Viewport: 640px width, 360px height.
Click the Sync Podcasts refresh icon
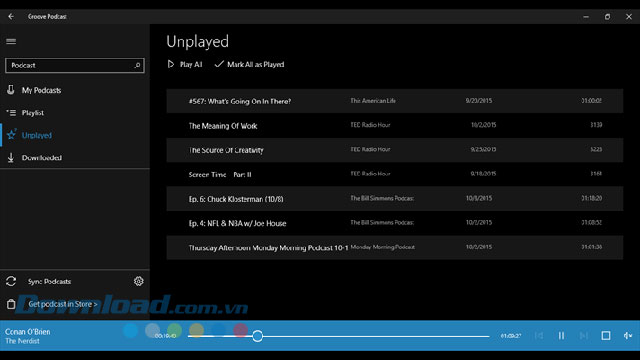click(11, 281)
